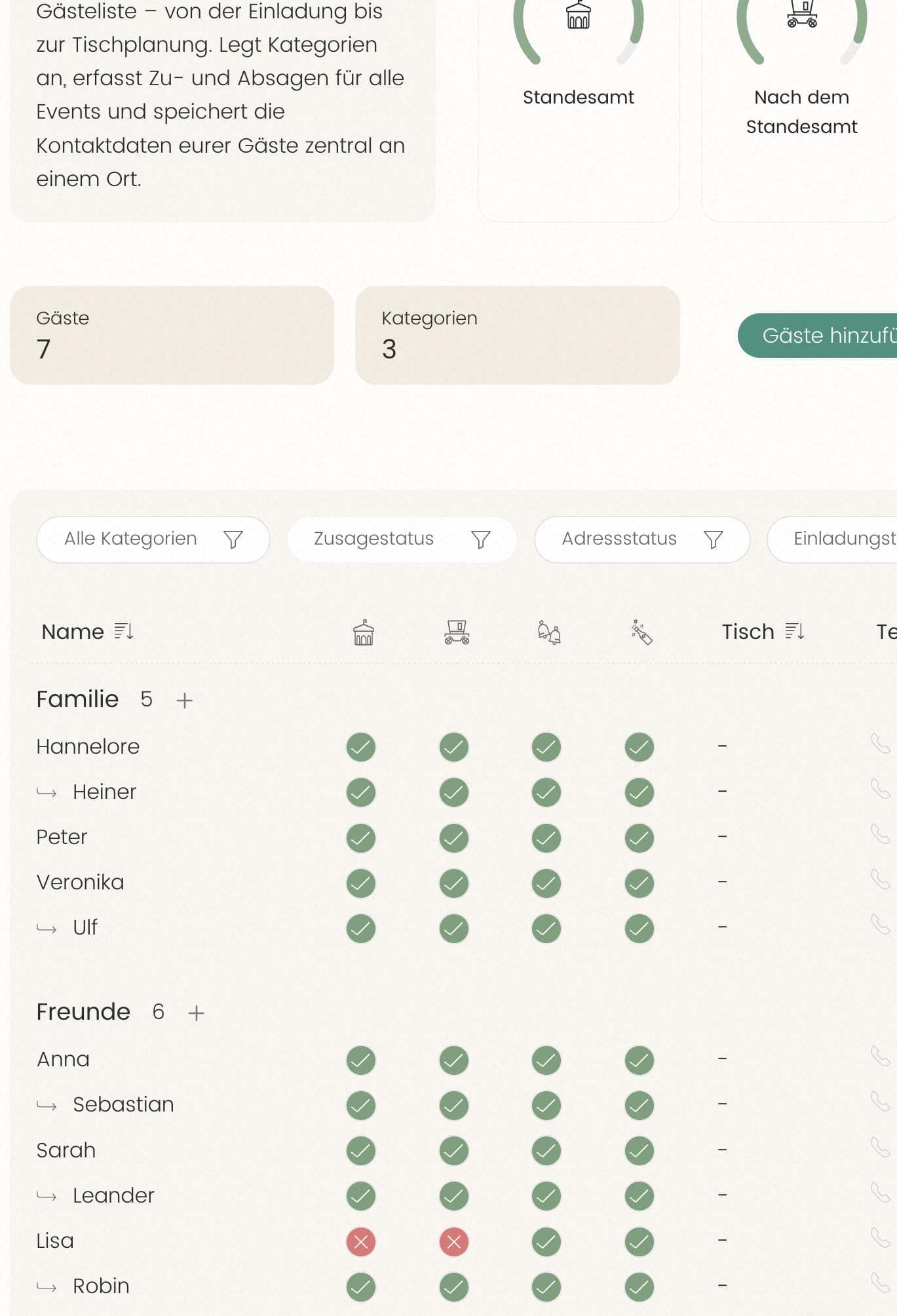The height and width of the screenshot is (1316, 897).
Task: Click the champagne party column header icon
Action: (641, 632)
